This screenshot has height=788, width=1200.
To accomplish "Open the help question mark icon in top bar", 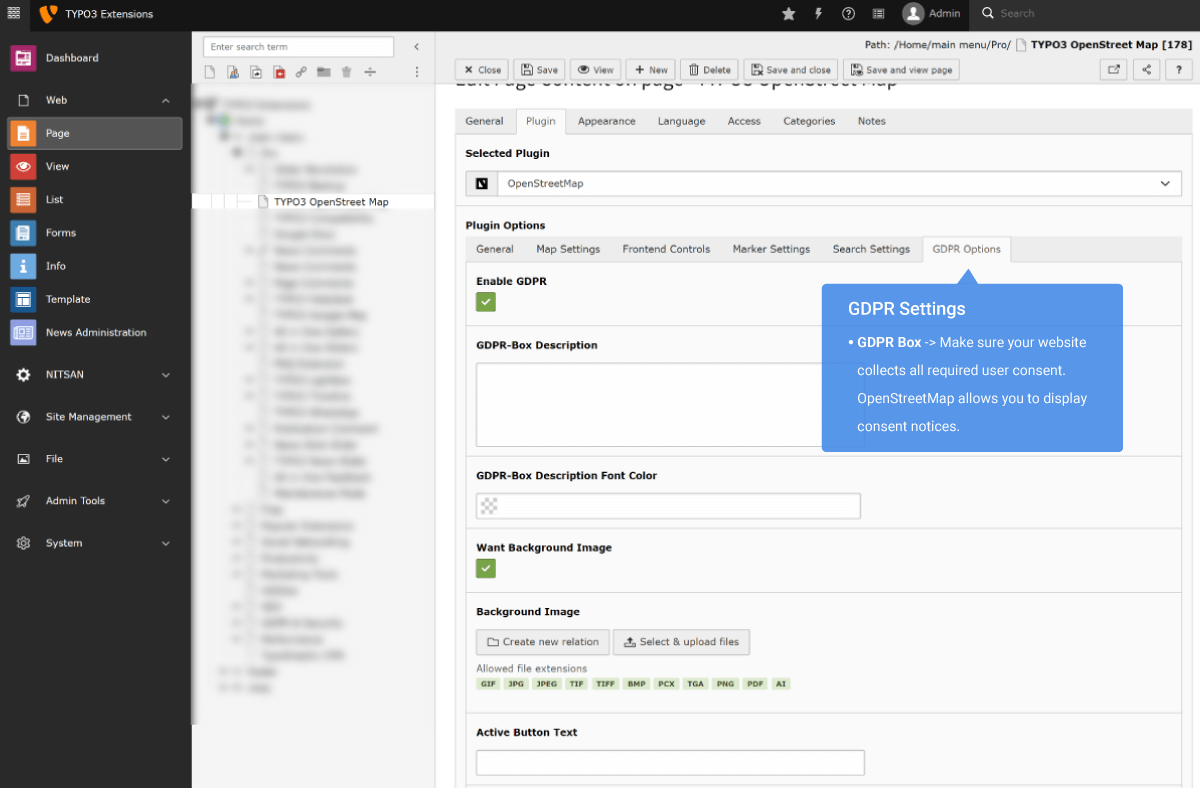I will (848, 14).
